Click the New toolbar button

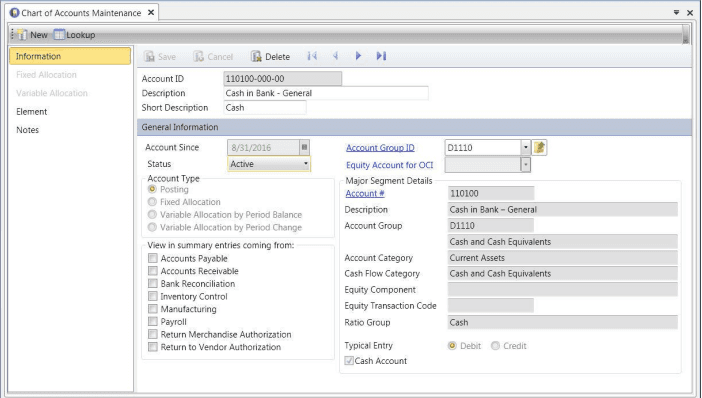[33, 34]
